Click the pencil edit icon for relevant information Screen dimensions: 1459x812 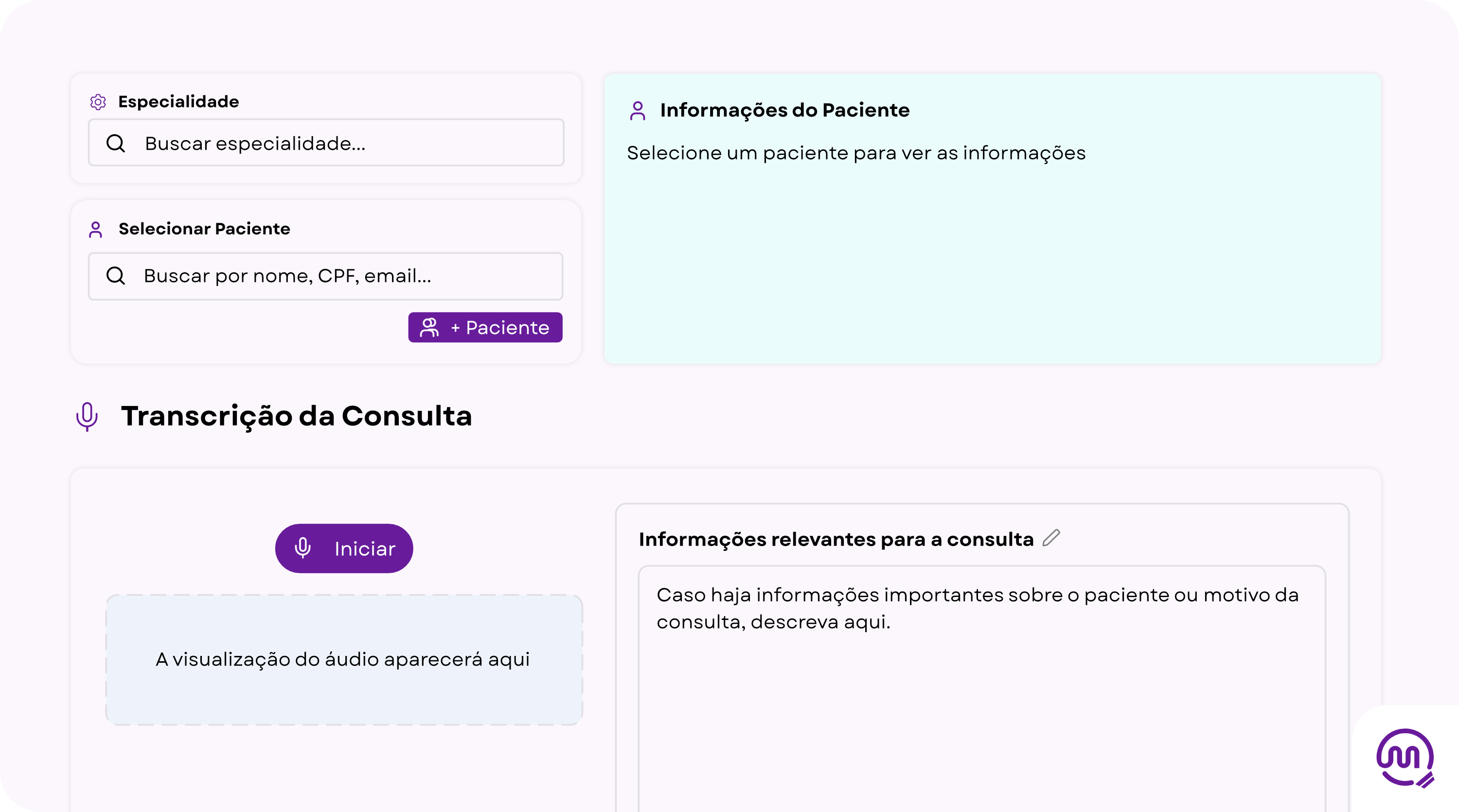point(1051,538)
